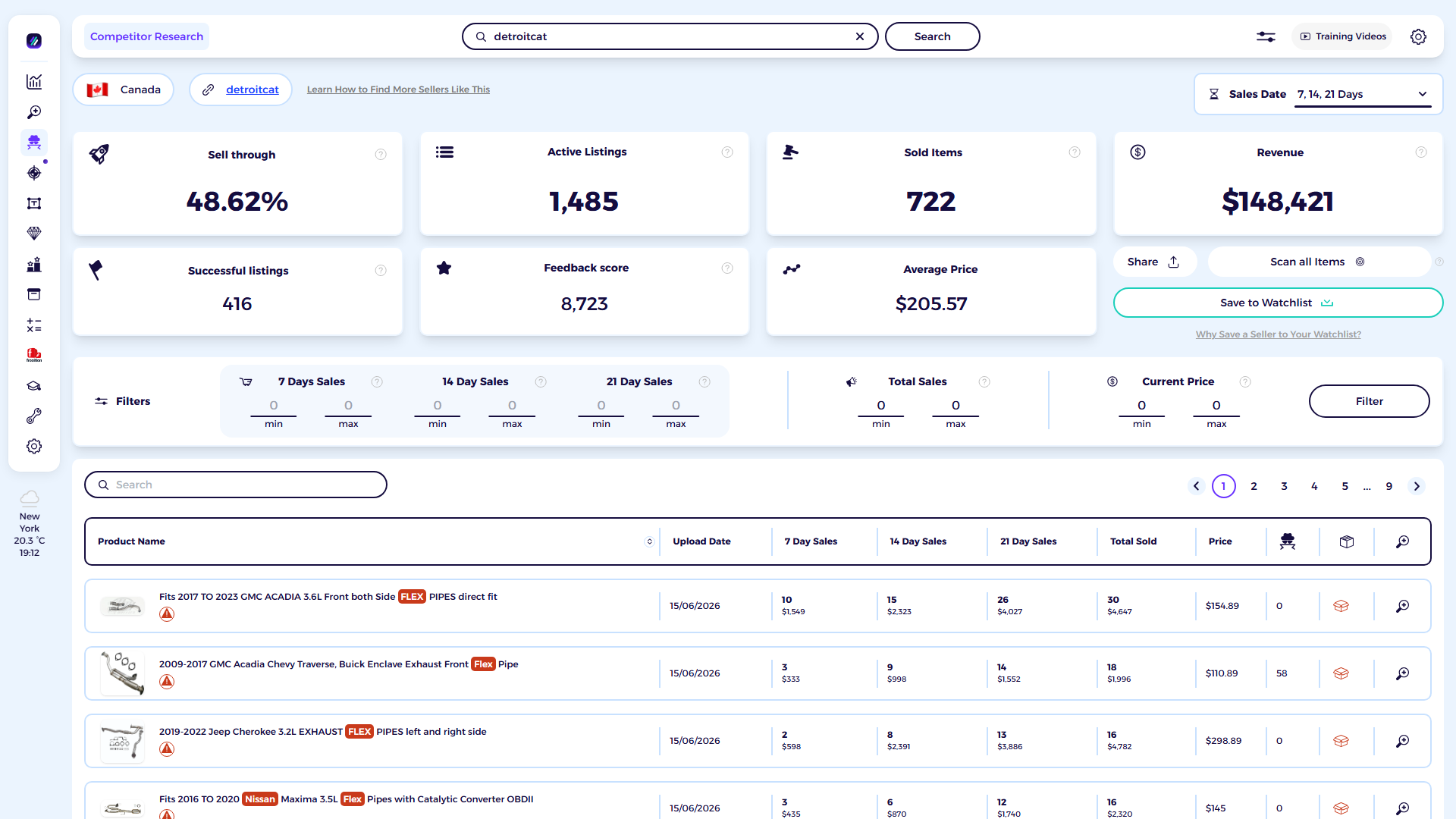1456x819 pixels.
Task: Open sidebar settings gear icon
Action: 34,447
